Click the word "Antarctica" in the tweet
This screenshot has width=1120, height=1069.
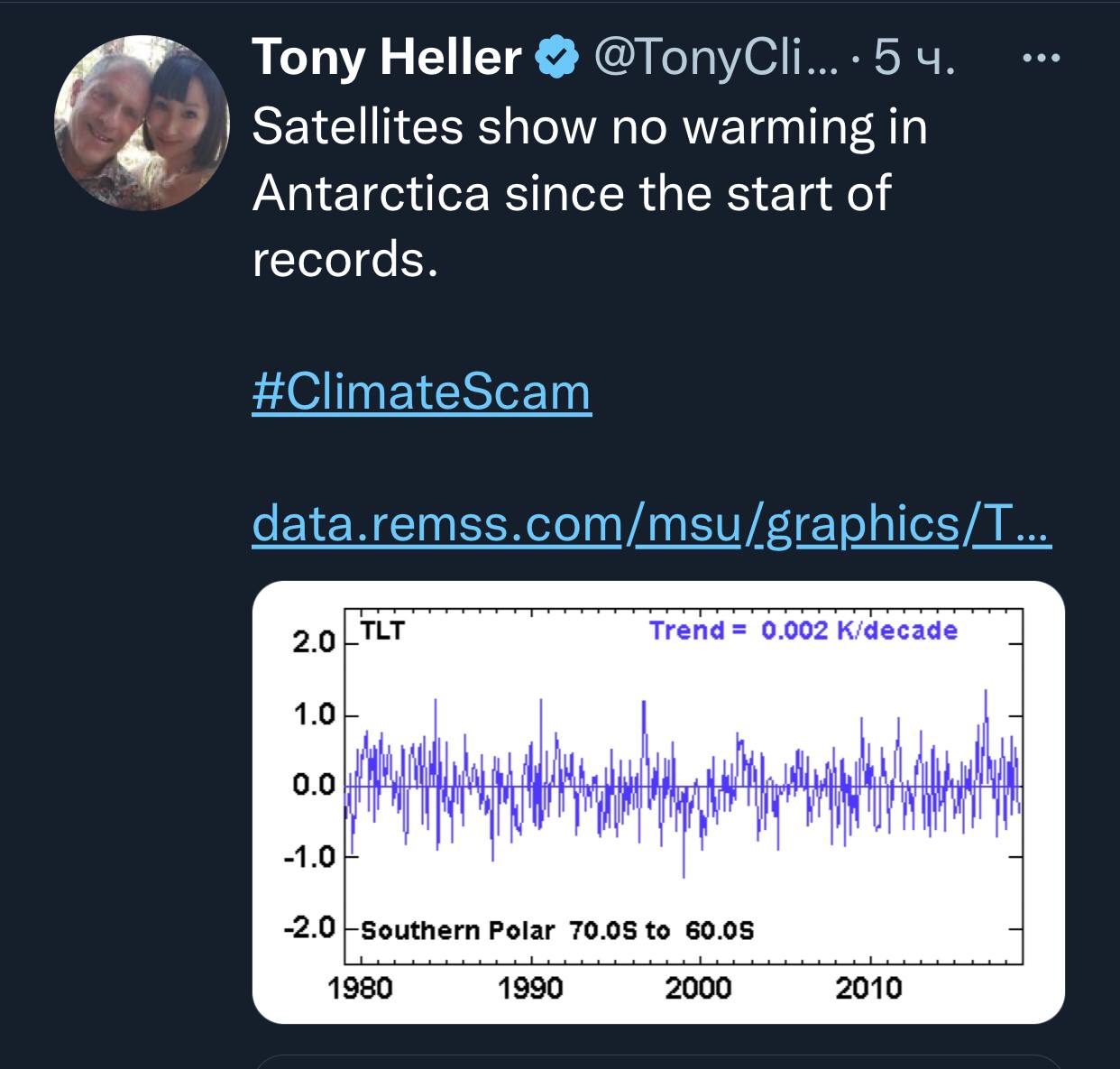372,192
